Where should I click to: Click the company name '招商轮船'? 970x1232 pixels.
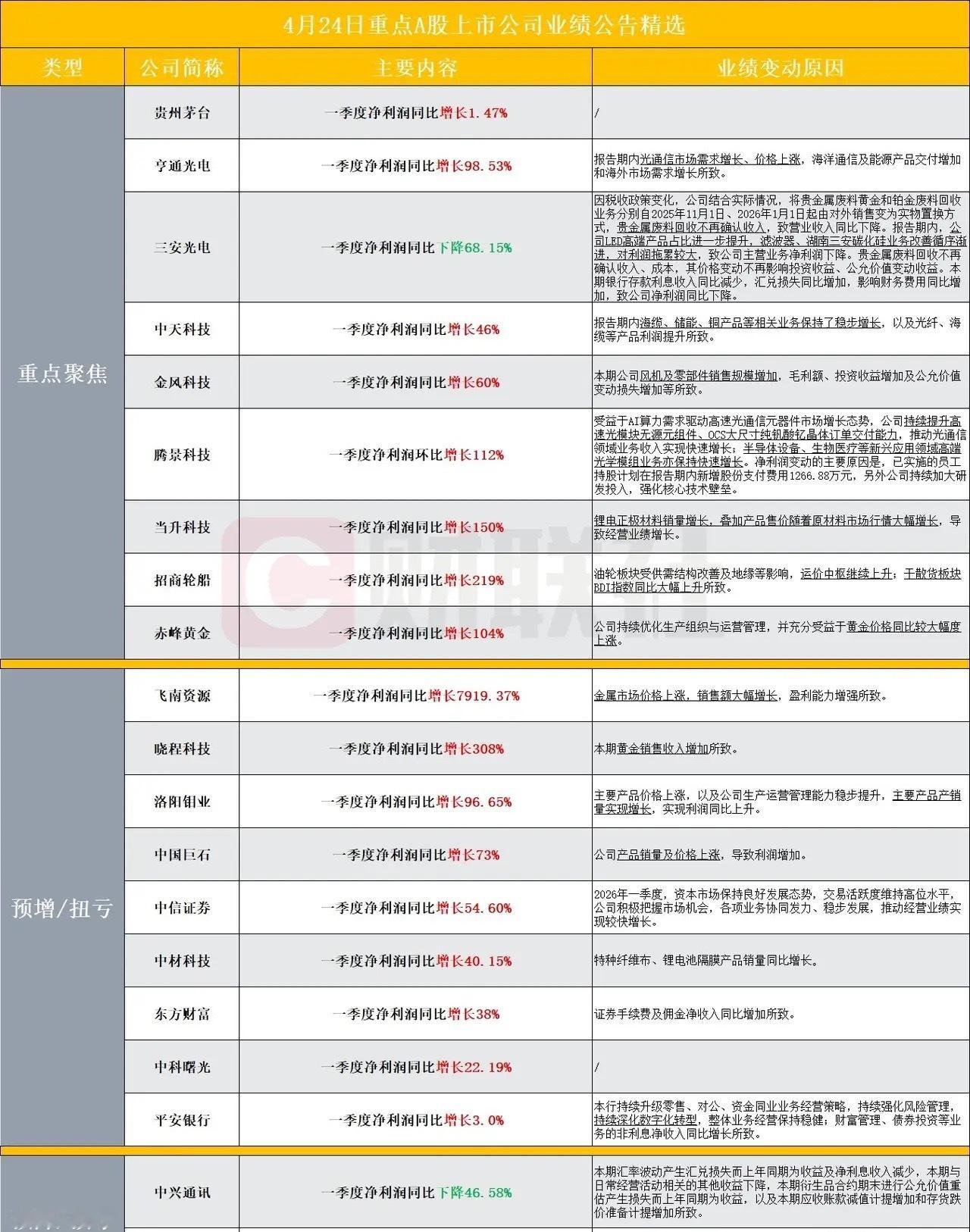tap(182, 580)
